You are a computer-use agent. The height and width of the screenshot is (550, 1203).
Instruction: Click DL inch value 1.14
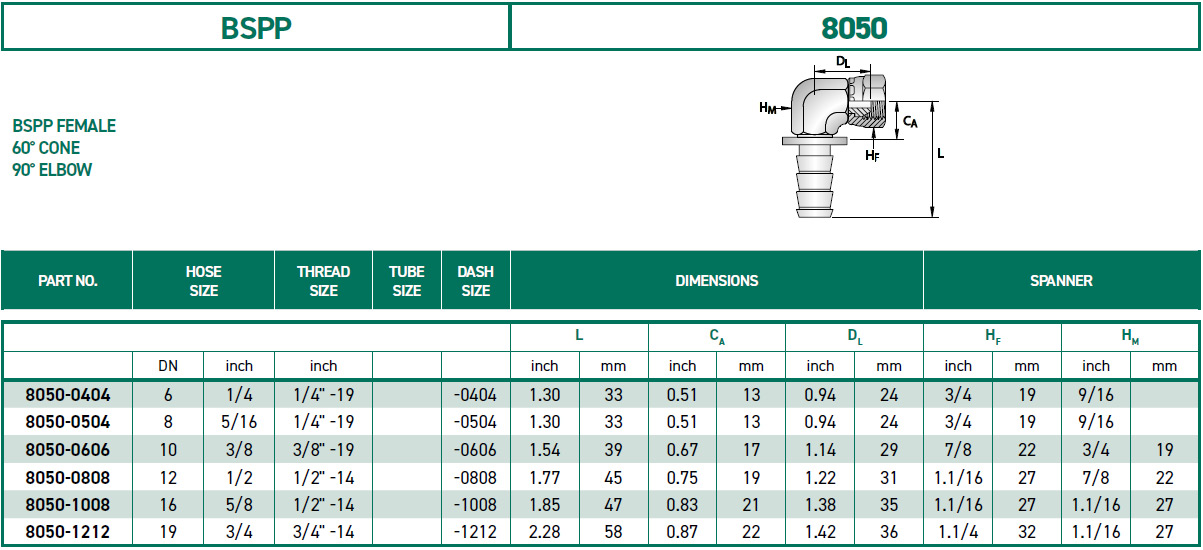pos(820,450)
